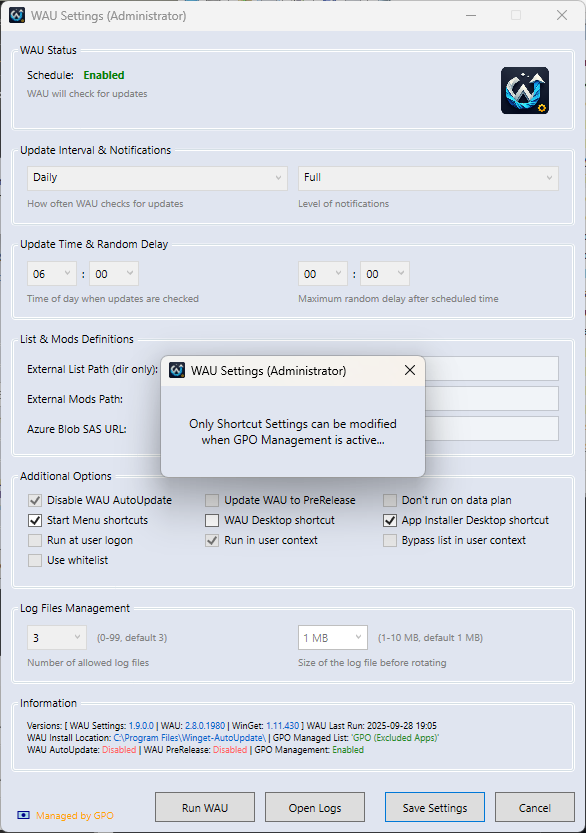Enable the Use whitelist checkbox

35,560
